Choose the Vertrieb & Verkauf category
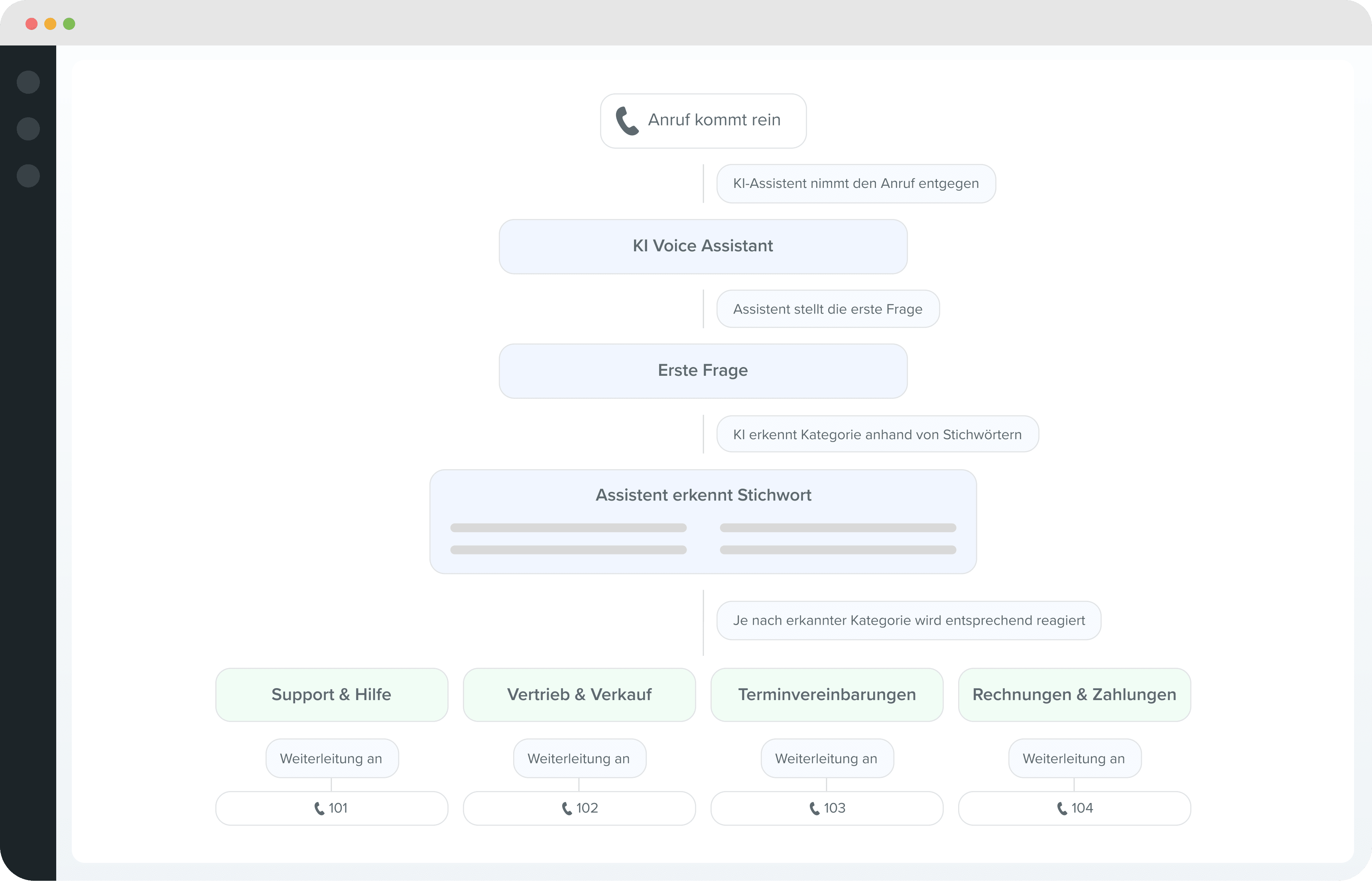The image size is (1372, 882). click(x=579, y=694)
